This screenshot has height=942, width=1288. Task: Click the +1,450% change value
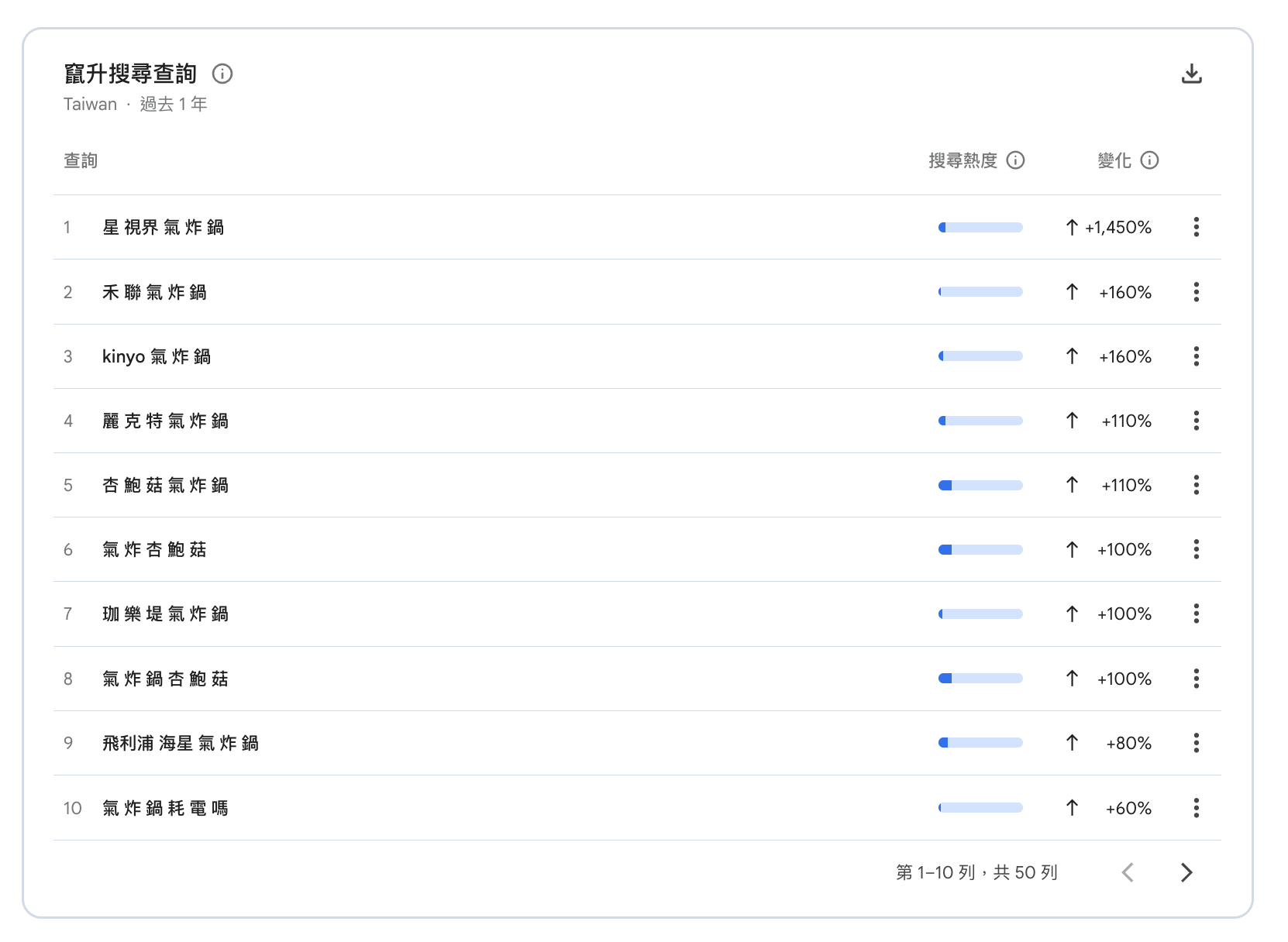1118,227
